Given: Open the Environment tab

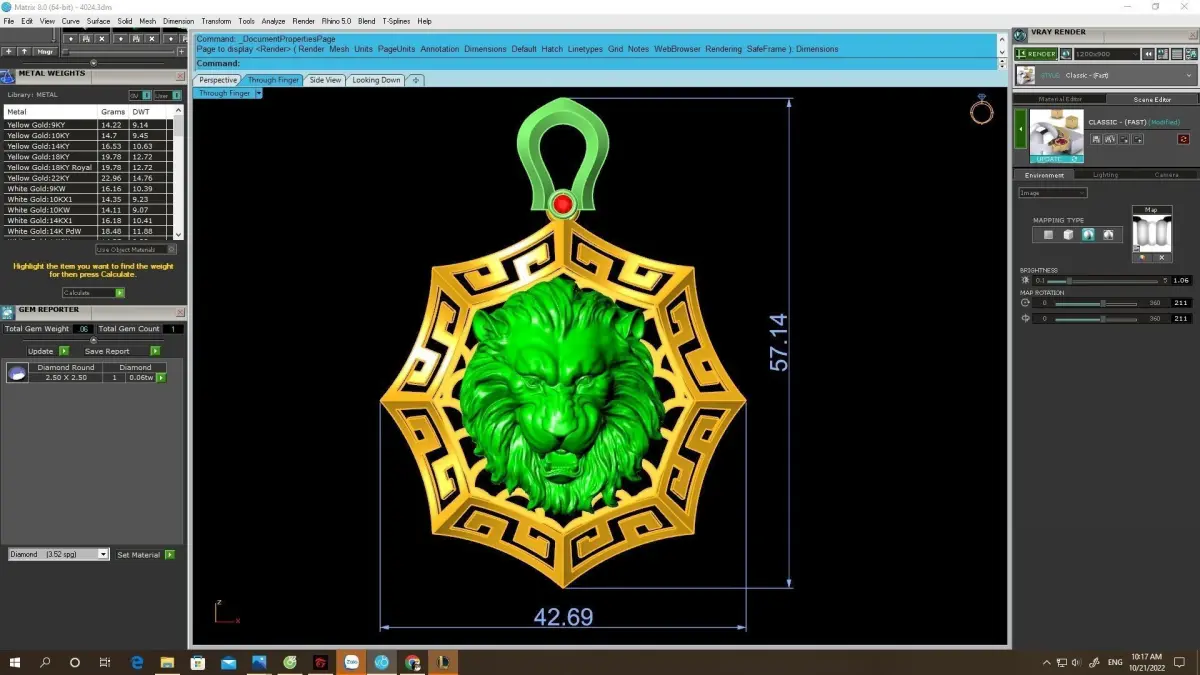Looking at the screenshot, I should [x=1044, y=174].
